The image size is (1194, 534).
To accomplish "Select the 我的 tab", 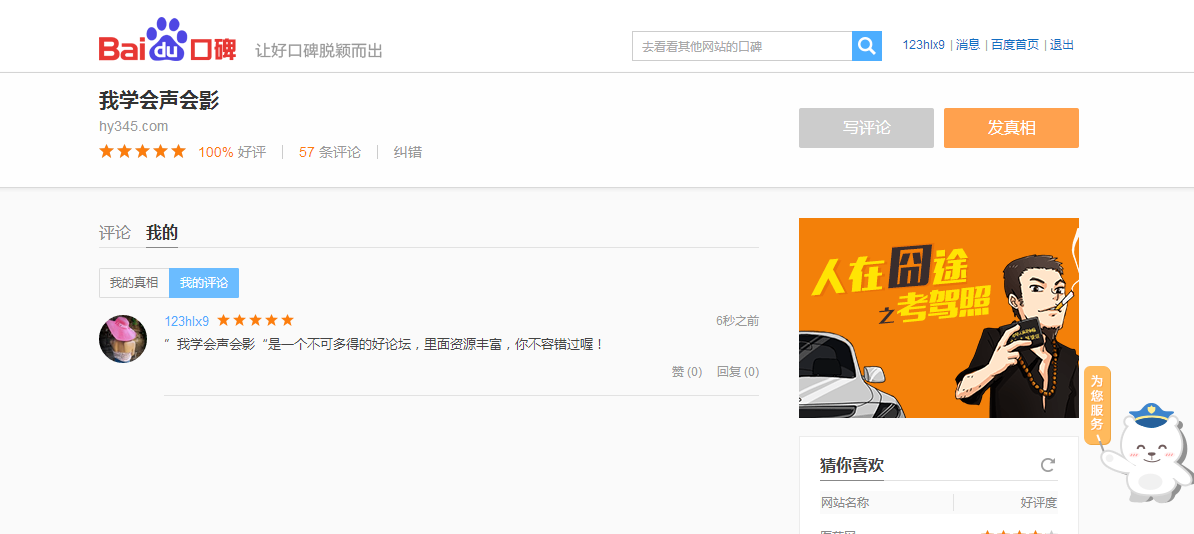I will 161,233.
